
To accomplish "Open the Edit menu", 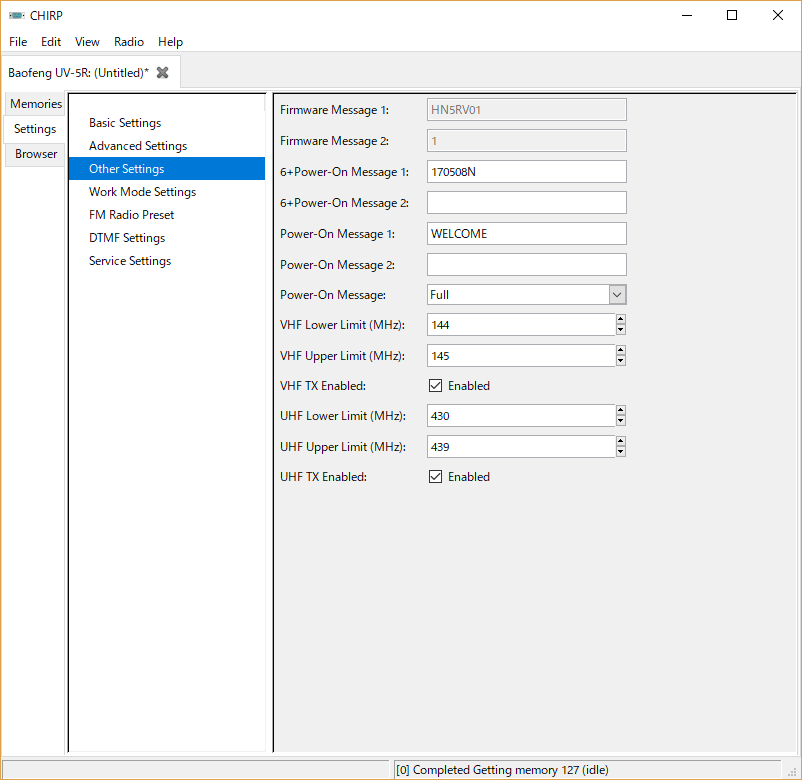I will click(x=51, y=42).
